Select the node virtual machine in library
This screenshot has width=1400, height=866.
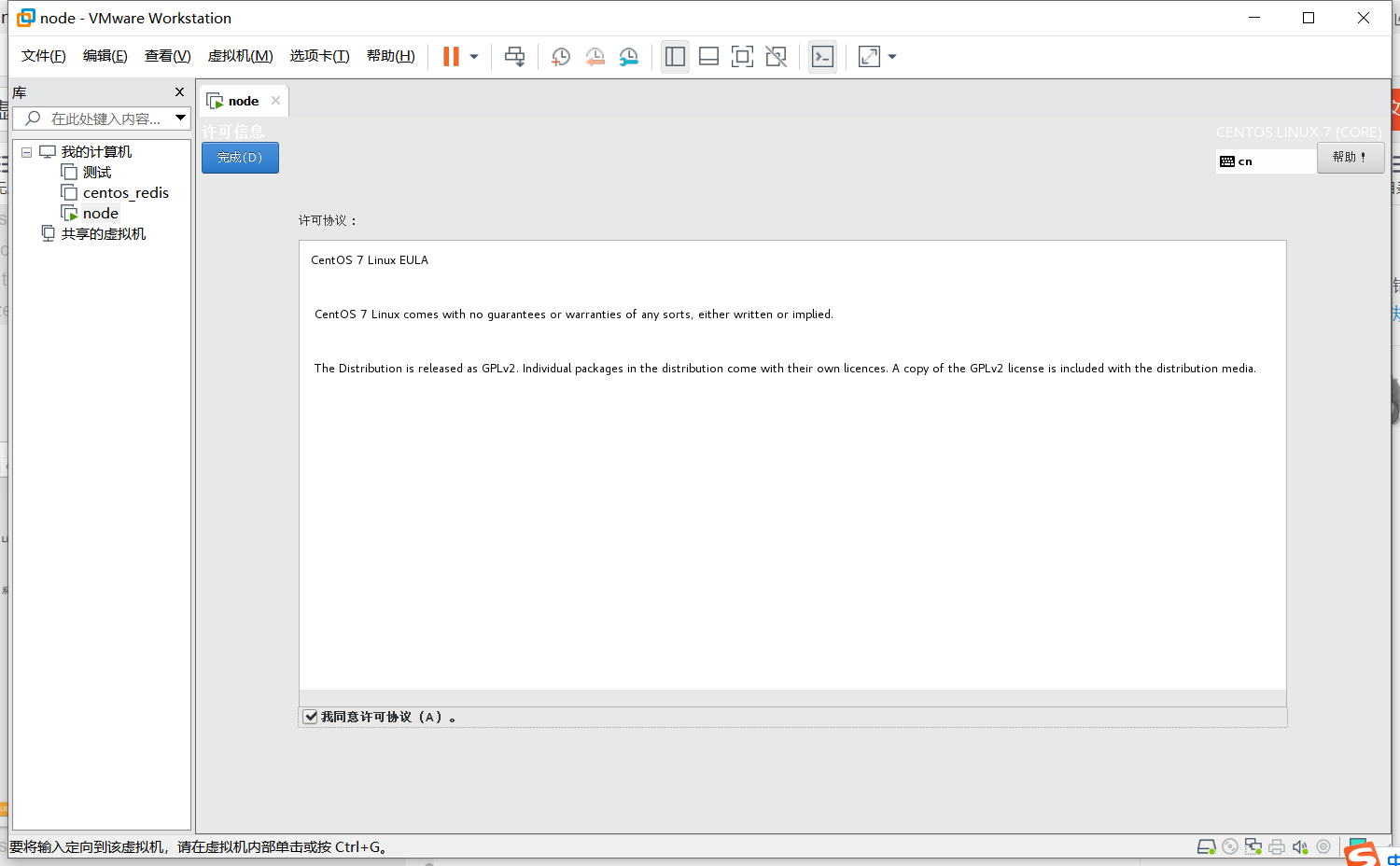100,214
